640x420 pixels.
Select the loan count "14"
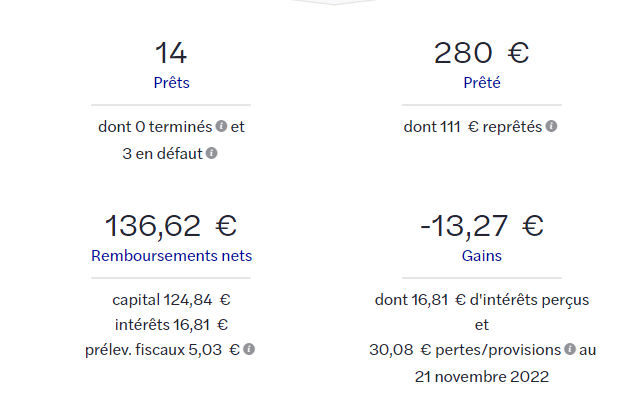171,53
